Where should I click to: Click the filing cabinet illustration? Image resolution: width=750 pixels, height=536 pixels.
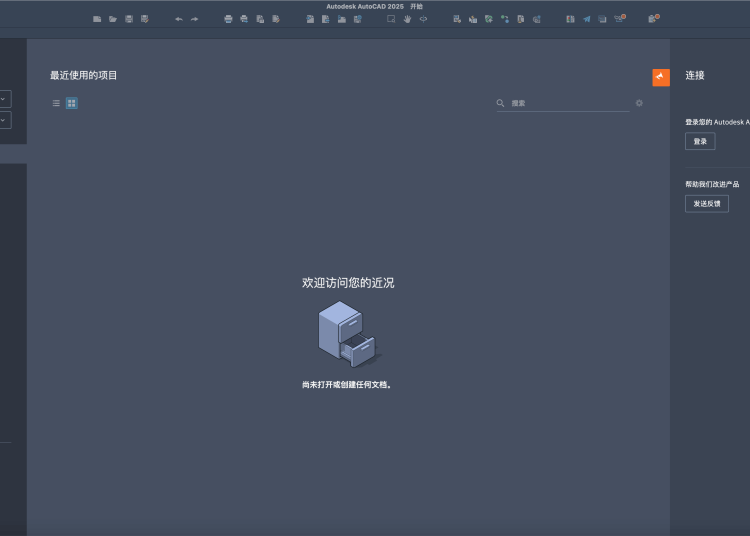pyautogui.click(x=346, y=334)
